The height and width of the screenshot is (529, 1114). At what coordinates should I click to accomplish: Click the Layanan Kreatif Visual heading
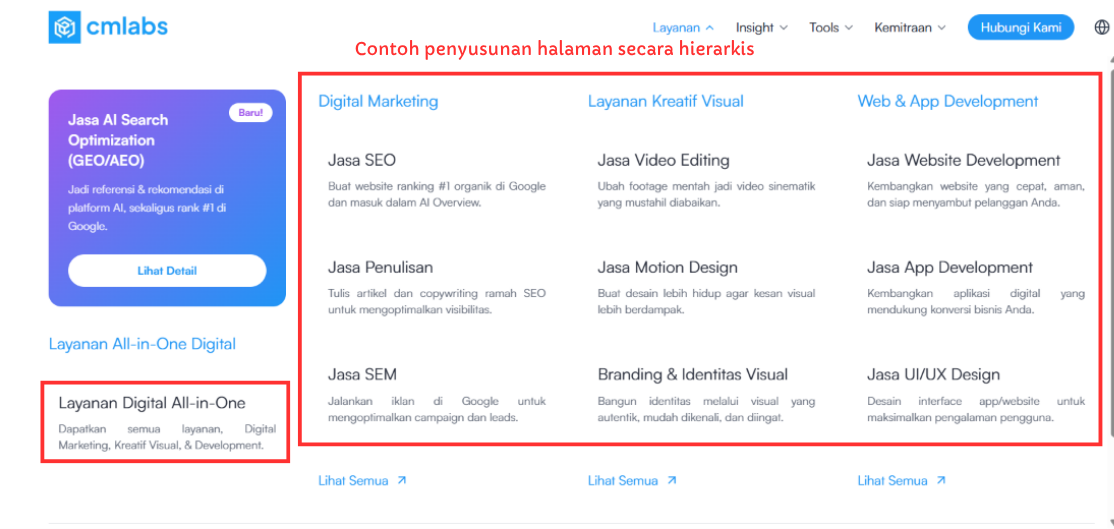666,101
